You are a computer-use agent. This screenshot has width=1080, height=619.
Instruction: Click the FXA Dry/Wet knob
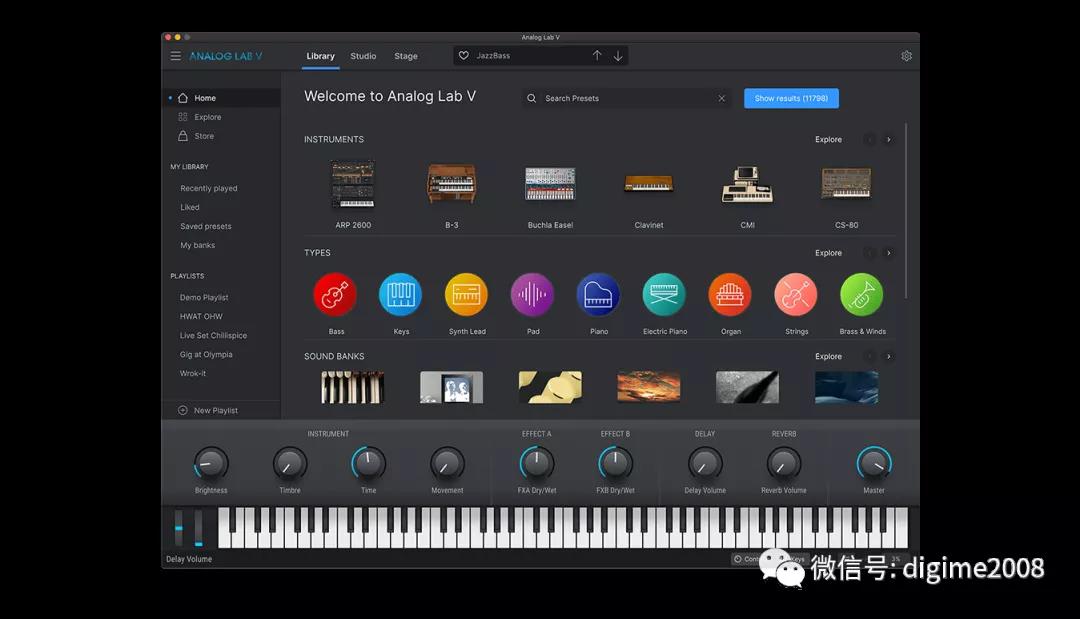(537, 463)
